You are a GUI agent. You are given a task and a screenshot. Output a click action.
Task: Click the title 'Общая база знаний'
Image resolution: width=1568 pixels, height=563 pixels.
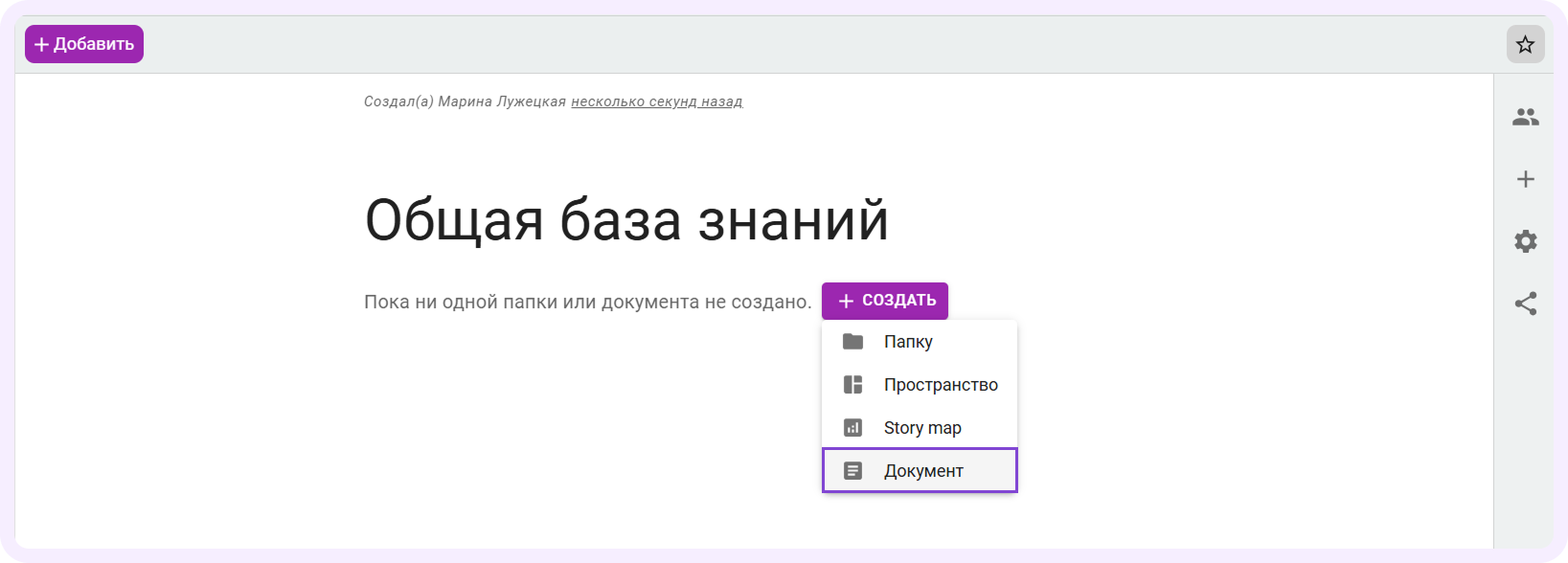point(626,220)
